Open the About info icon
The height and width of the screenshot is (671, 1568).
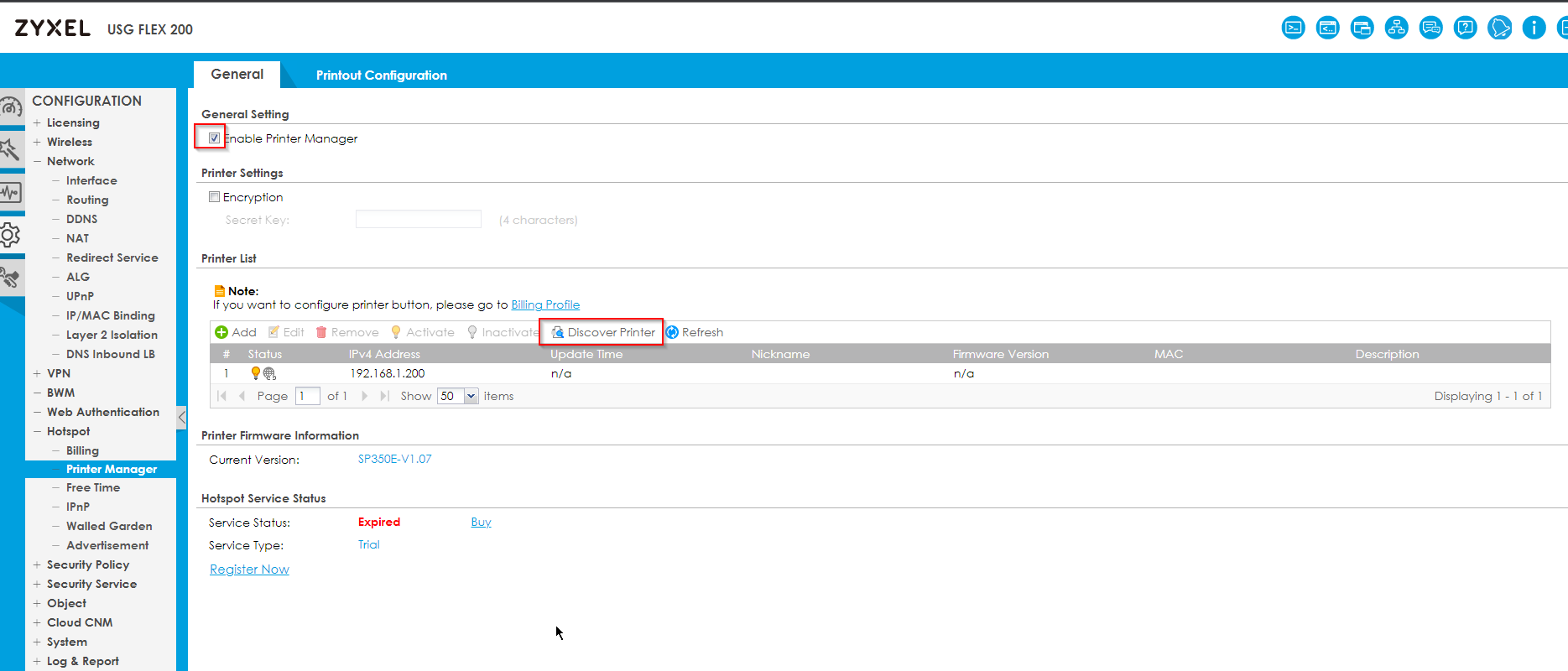[1534, 29]
